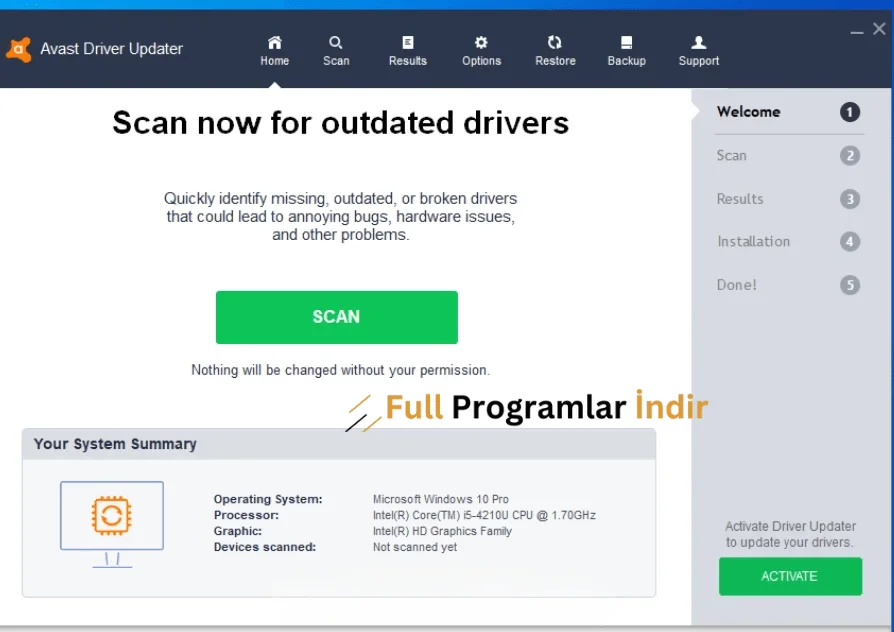Click the Results list icon
This screenshot has width=894, height=632.
408,42
